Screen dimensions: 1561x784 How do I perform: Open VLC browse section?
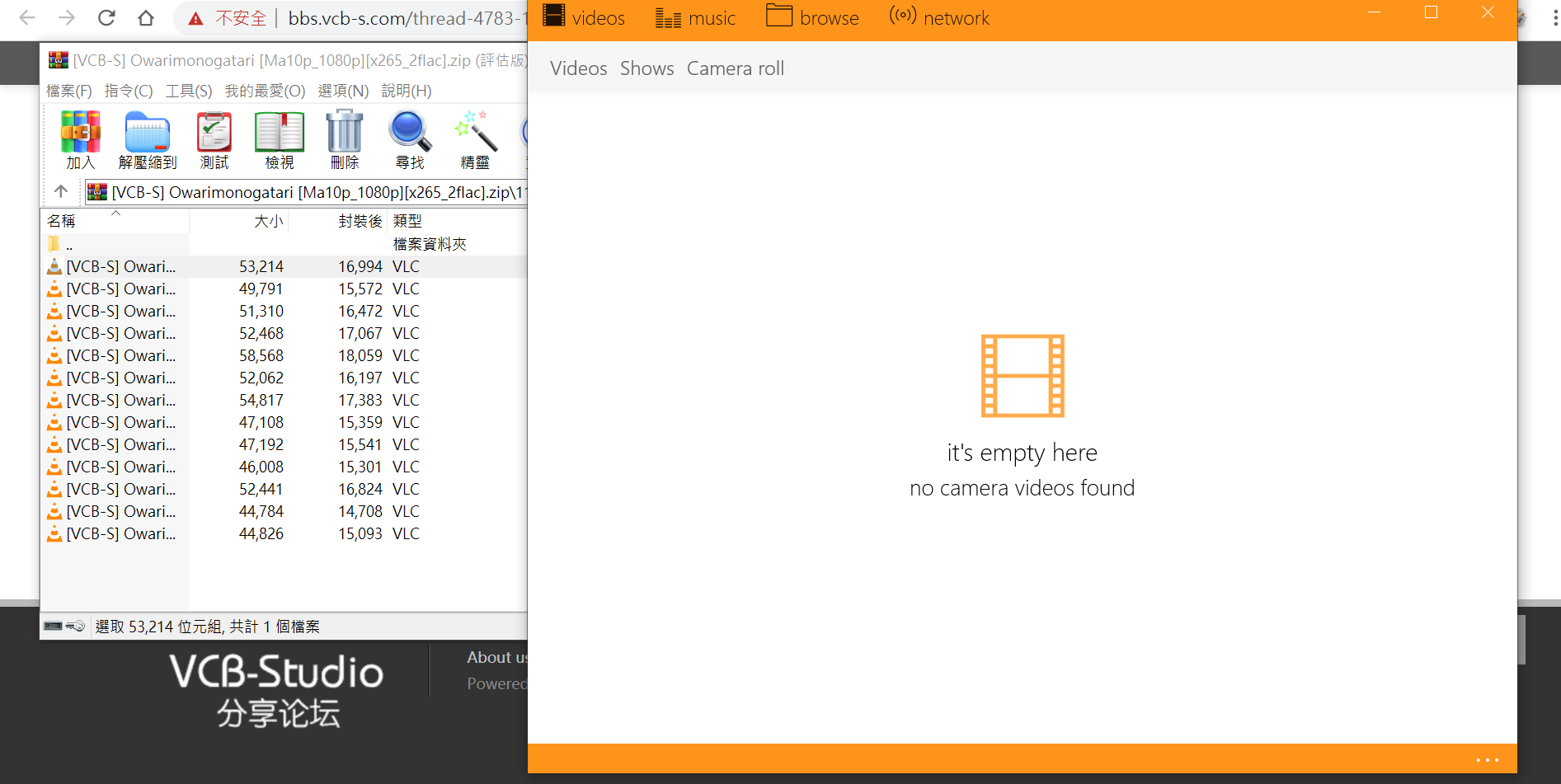click(812, 17)
